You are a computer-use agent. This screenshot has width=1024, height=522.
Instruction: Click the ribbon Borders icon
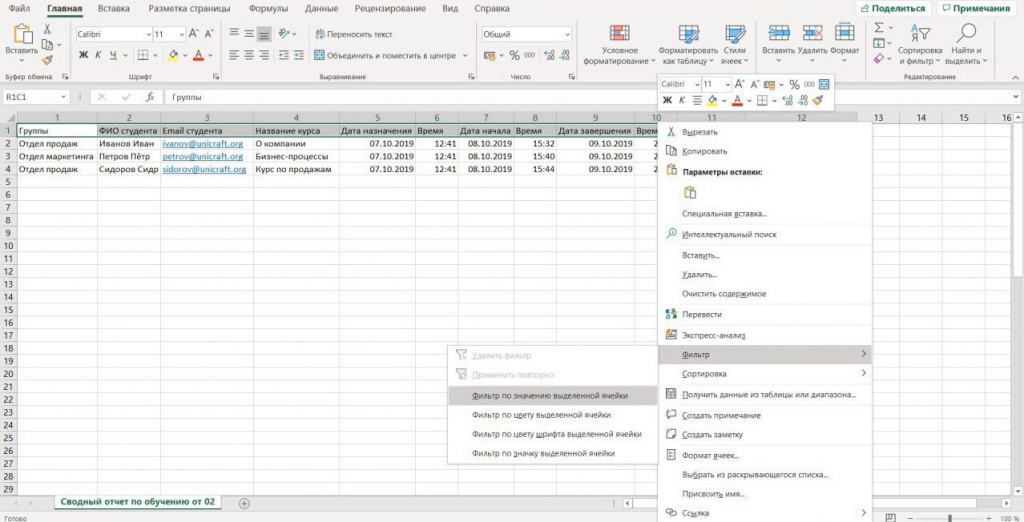pyautogui.click(x=142, y=55)
